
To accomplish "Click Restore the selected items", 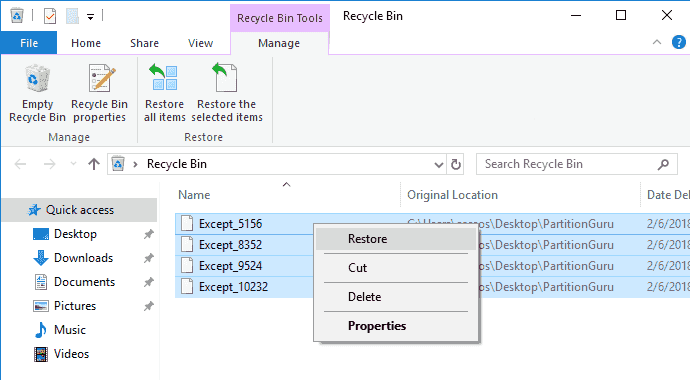I will pos(227,93).
